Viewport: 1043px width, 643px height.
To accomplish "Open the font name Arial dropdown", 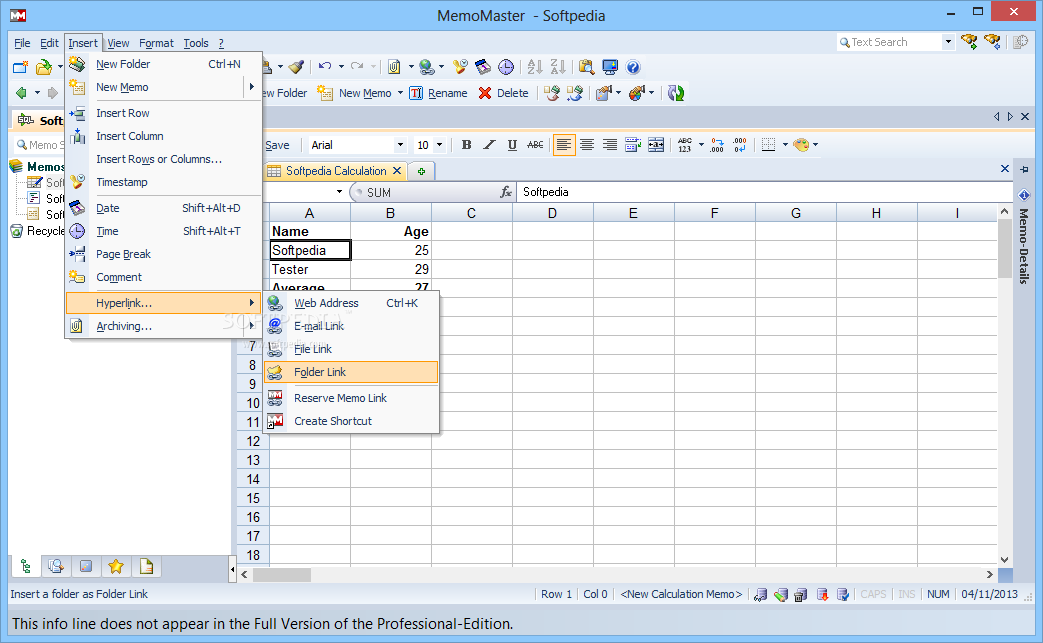I will coord(400,145).
